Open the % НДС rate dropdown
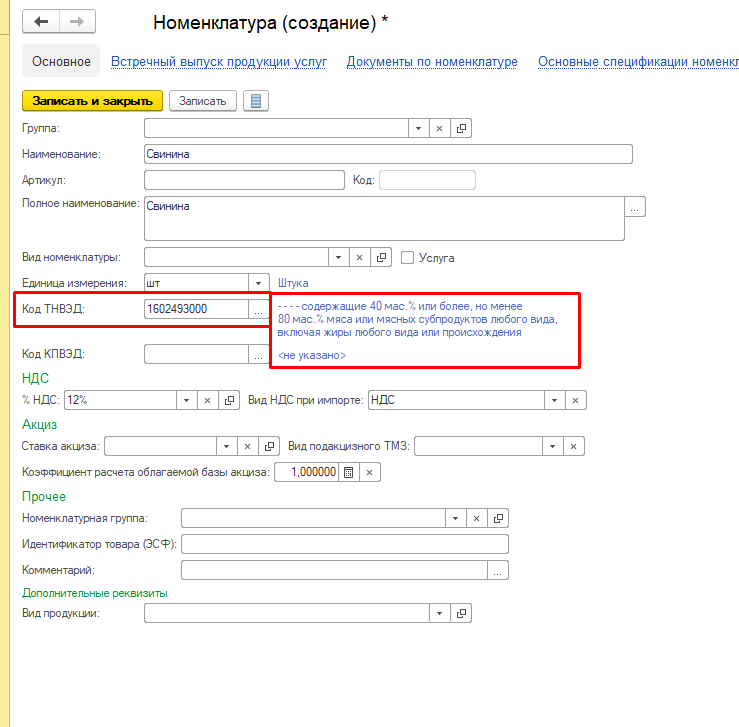Image resolution: width=739 pixels, height=727 pixels. (187, 400)
